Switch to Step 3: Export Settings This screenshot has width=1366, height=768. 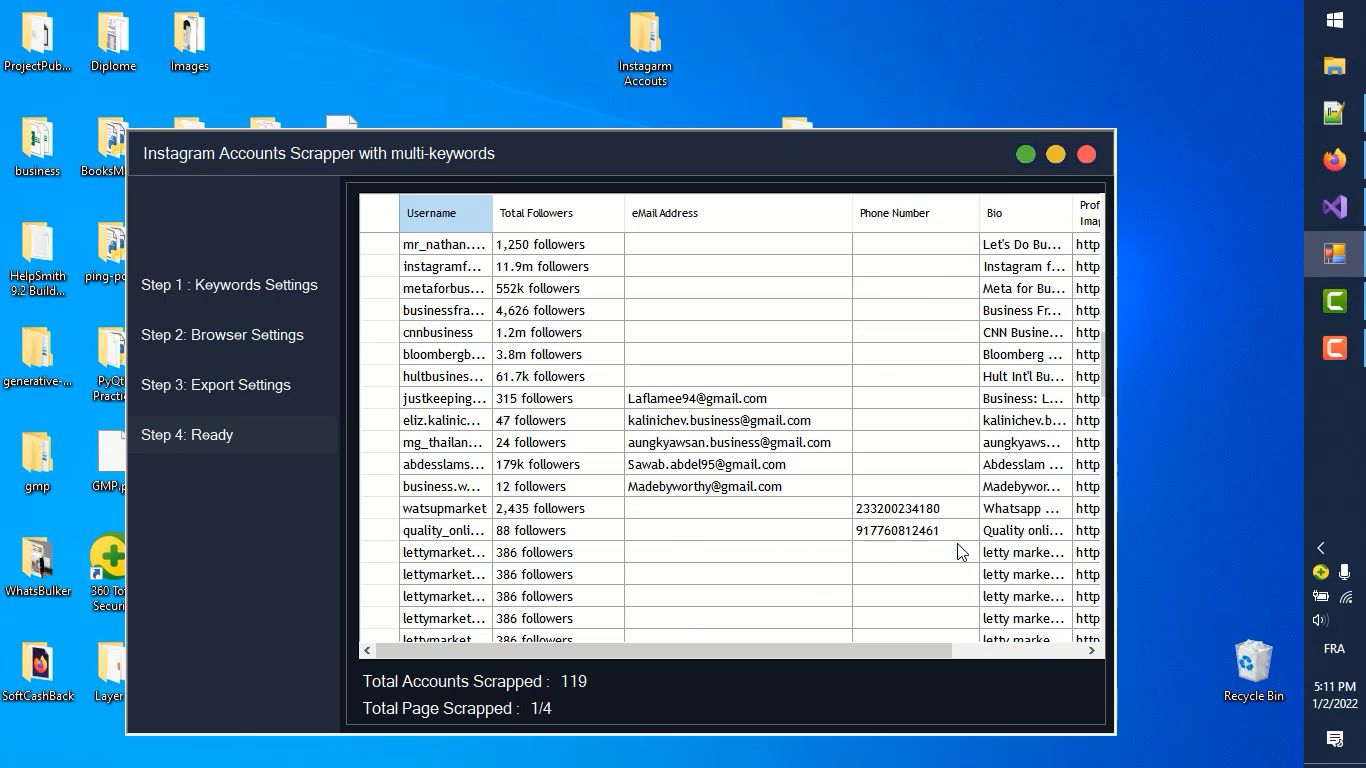[216, 385]
